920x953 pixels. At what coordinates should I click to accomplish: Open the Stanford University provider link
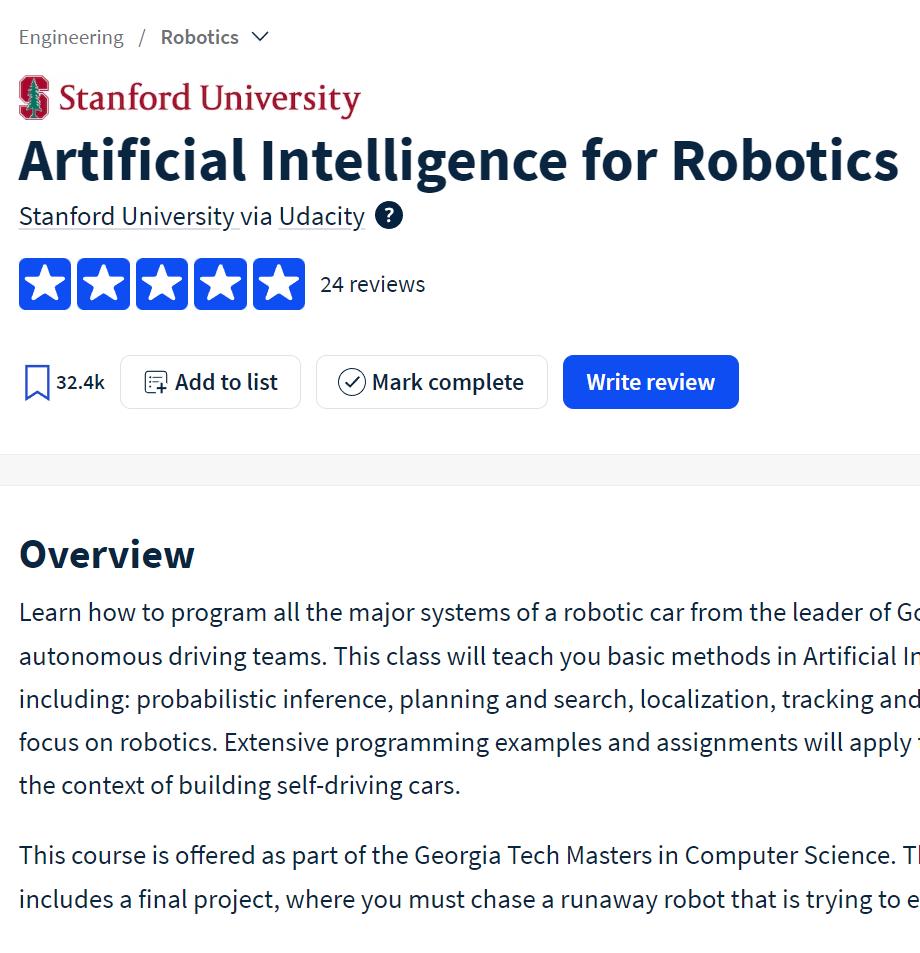click(127, 217)
